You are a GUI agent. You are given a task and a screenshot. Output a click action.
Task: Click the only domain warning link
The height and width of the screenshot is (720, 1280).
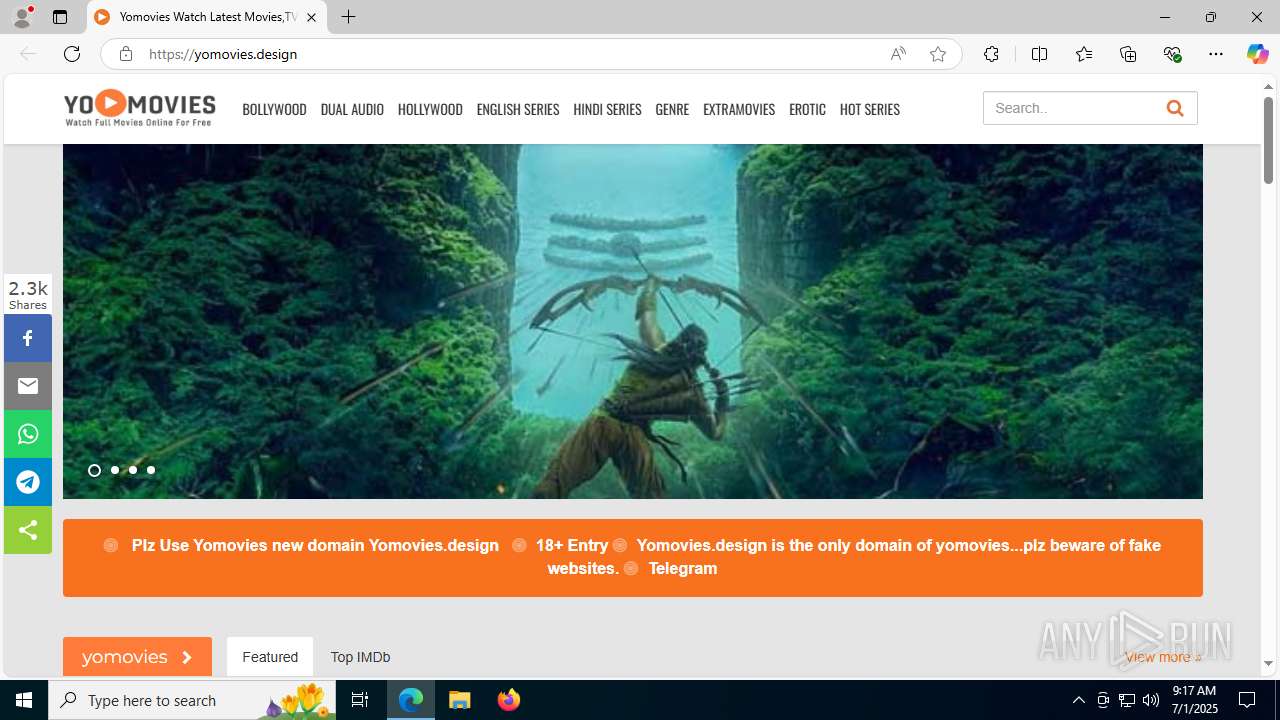(x=854, y=557)
